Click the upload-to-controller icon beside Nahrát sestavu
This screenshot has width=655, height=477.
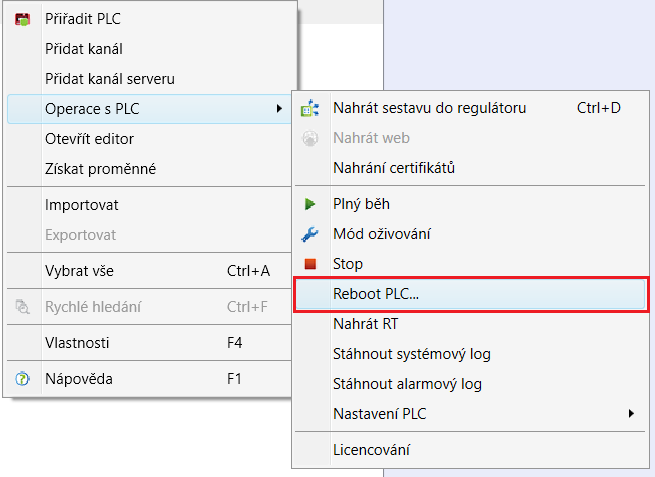(x=310, y=108)
